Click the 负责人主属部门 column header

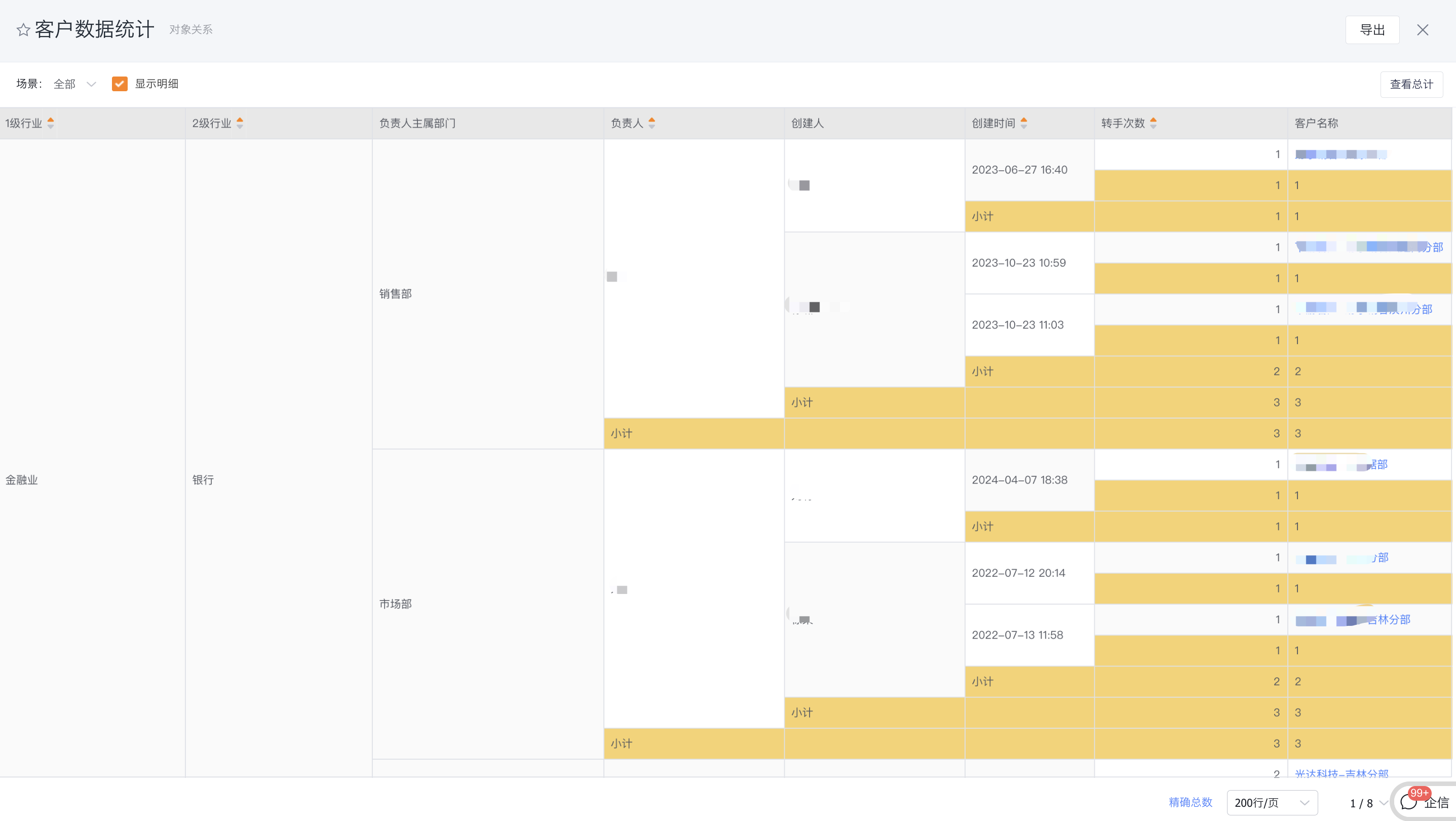417,123
